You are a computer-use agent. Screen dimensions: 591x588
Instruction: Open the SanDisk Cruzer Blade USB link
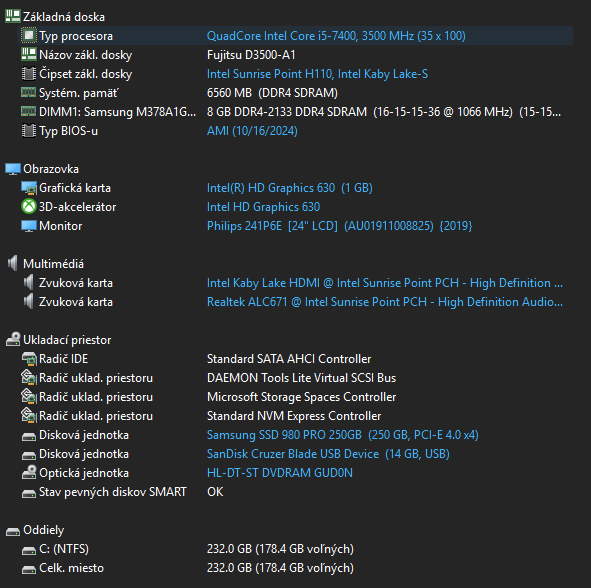click(x=328, y=453)
